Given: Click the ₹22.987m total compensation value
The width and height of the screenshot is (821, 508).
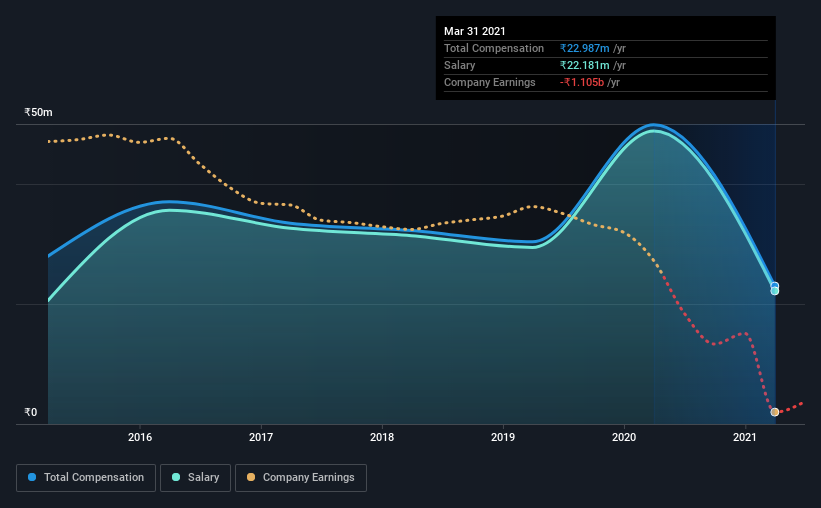Looking at the screenshot, I should click(584, 48).
